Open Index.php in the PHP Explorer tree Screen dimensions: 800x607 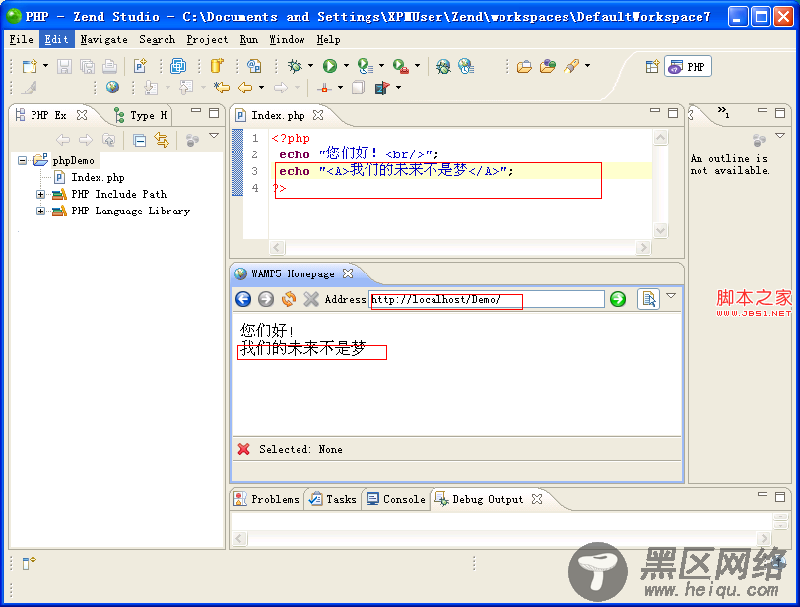(x=97, y=177)
